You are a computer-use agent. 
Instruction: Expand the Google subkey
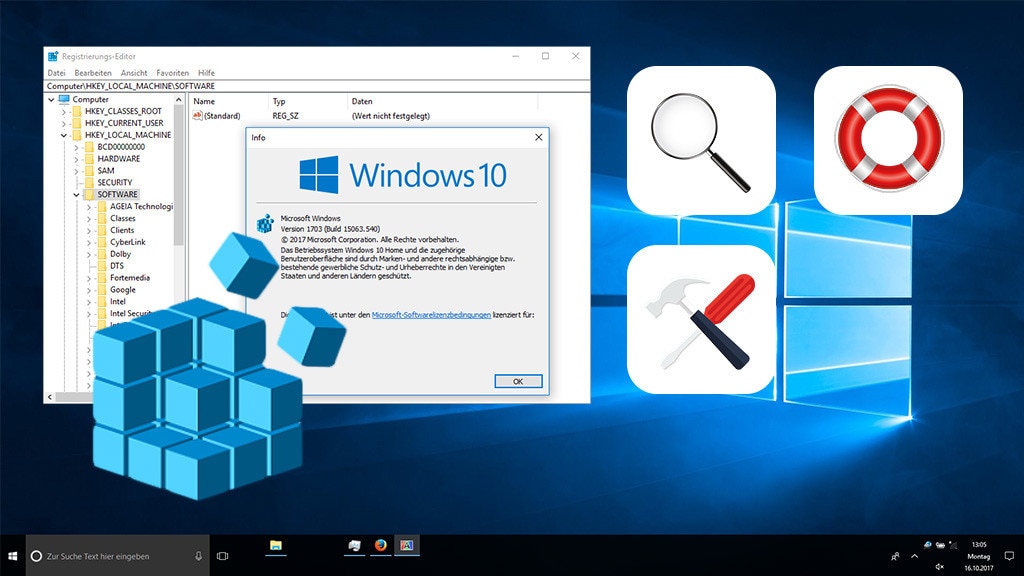89,290
